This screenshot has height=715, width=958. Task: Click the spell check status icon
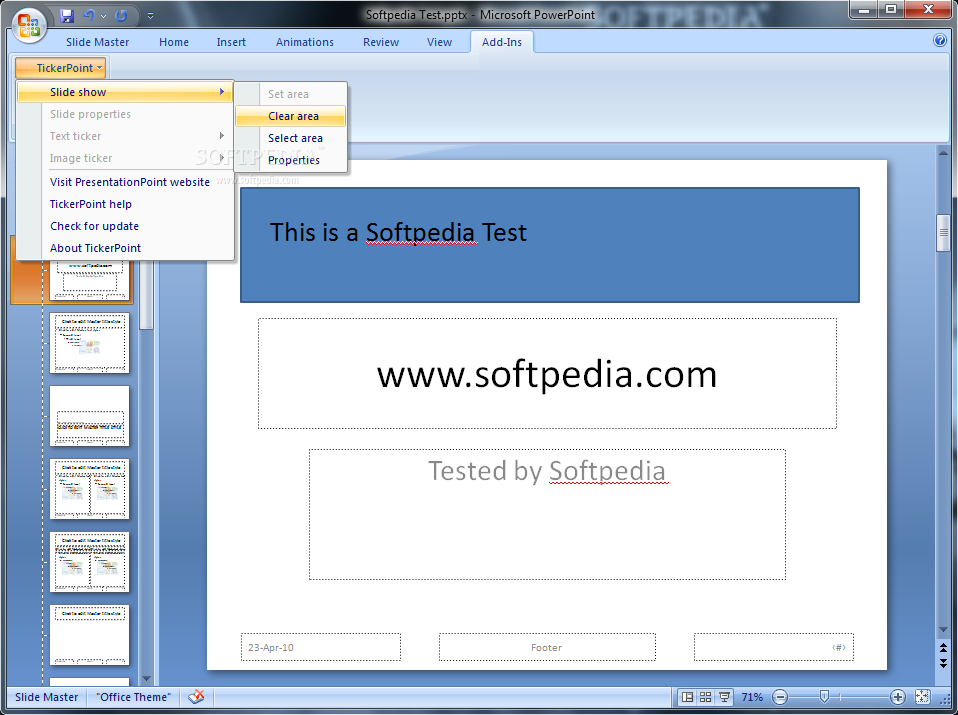(x=196, y=697)
